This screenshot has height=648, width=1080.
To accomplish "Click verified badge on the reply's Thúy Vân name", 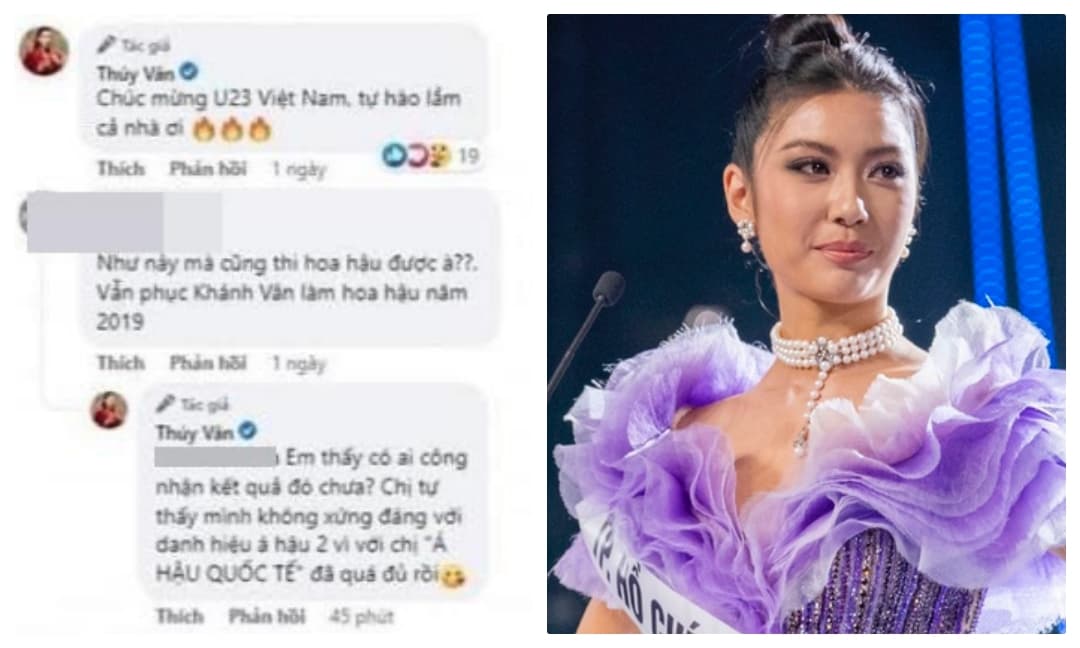I will click(247, 431).
